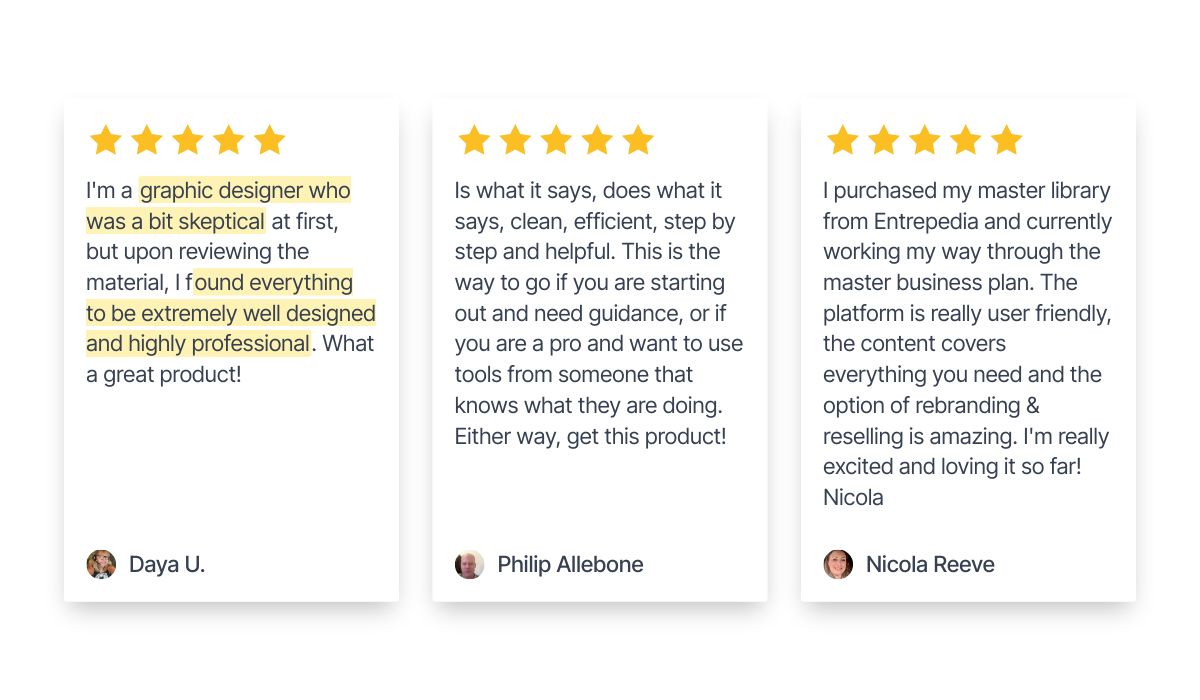Click the second star in Nicola Reeve's review

tap(883, 140)
